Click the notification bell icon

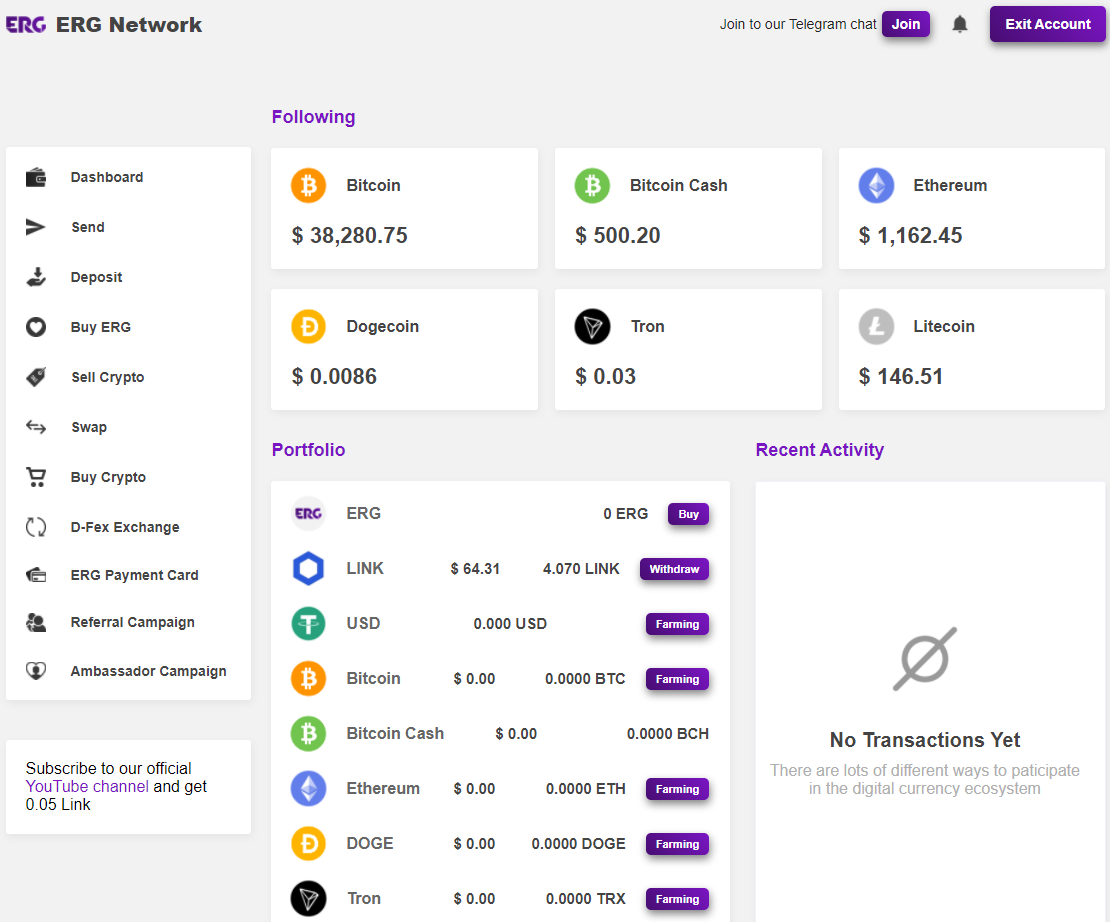coord(960,24)
